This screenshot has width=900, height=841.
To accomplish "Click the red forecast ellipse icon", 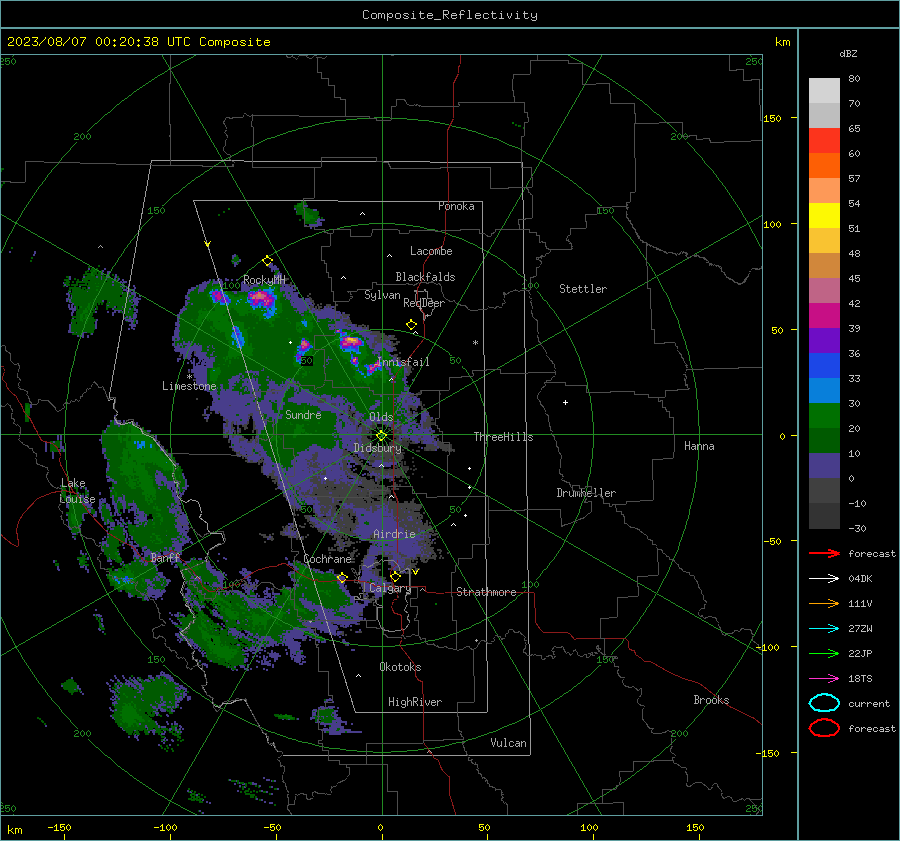I will click(824, 728).
